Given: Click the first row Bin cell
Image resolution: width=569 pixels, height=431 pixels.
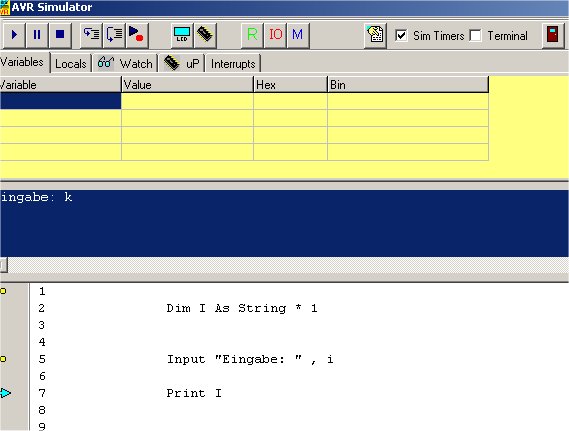Looking at the screenshot, I should tap(408, 101).
